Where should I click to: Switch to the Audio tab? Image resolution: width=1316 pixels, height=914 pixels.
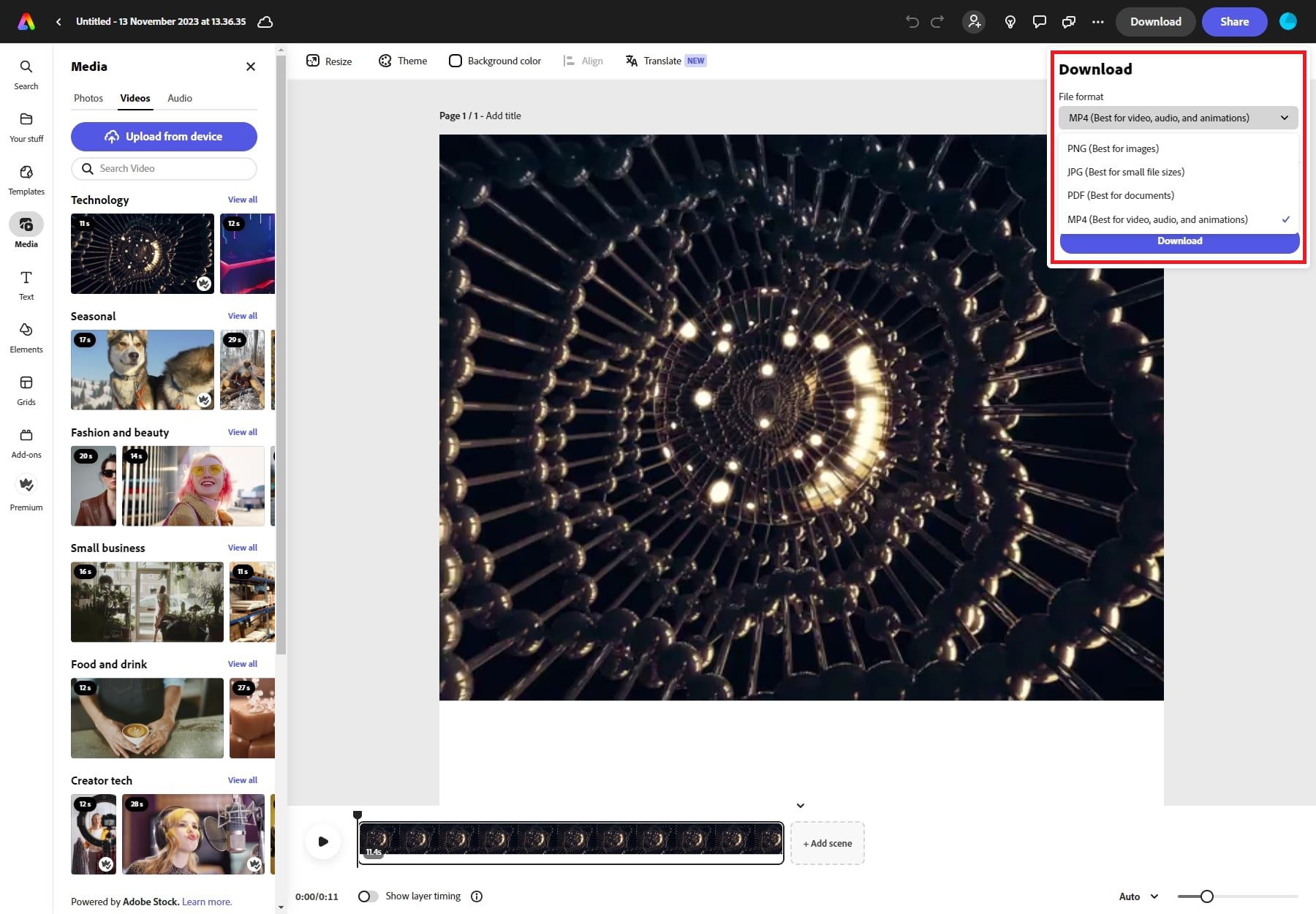(x=179, y=98)
